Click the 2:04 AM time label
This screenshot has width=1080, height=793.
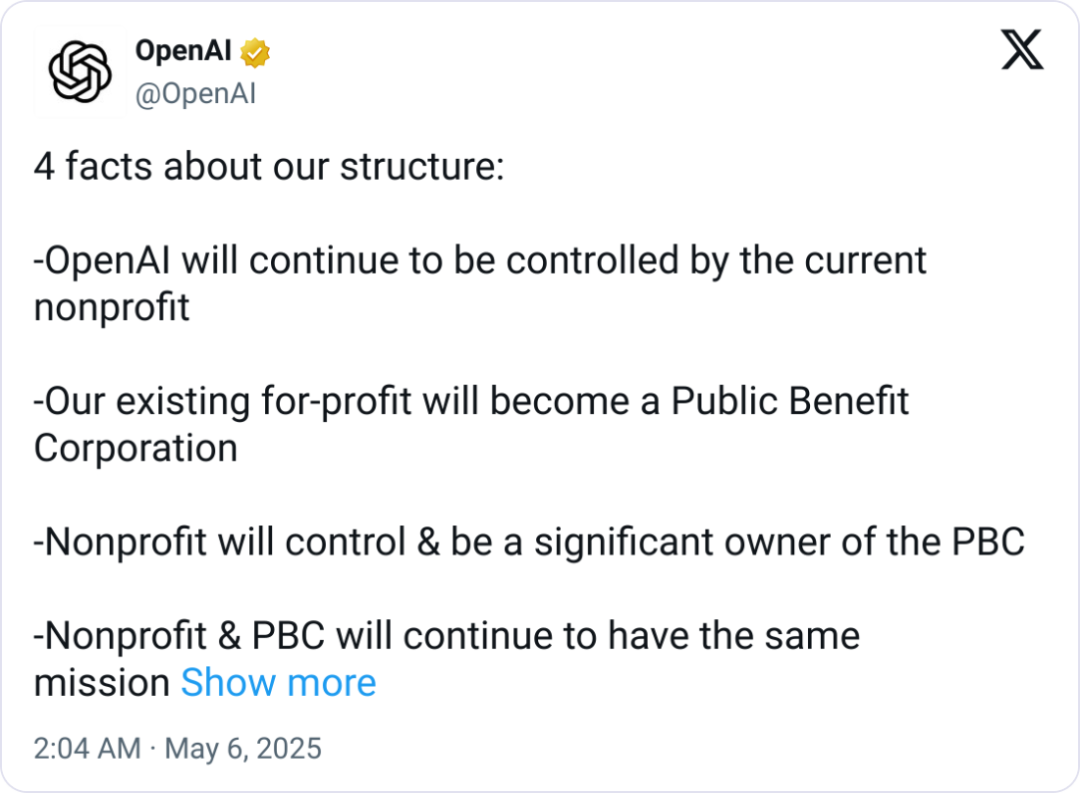click(x=88, y=748)
